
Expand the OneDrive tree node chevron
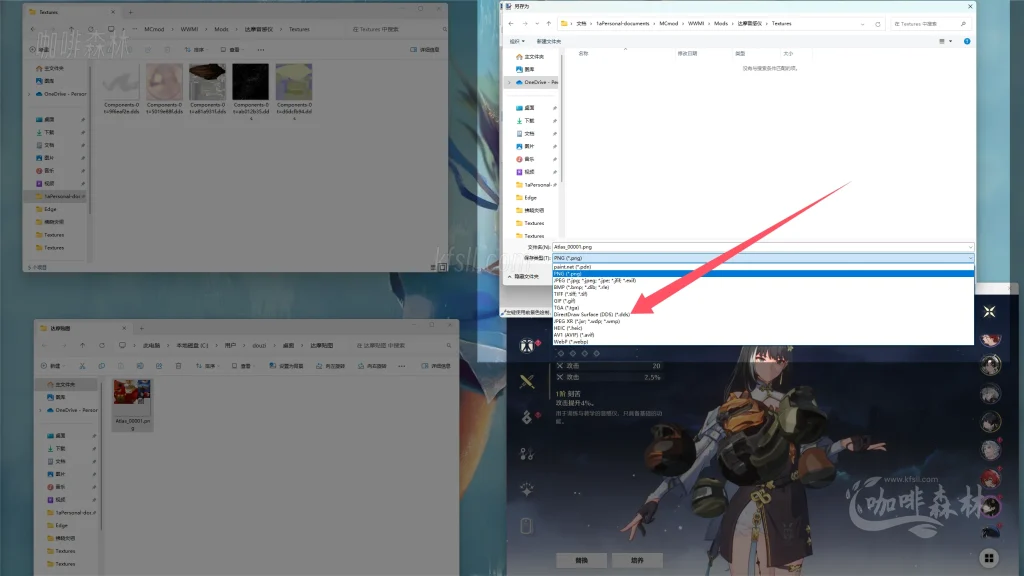(x=510, y=82)
